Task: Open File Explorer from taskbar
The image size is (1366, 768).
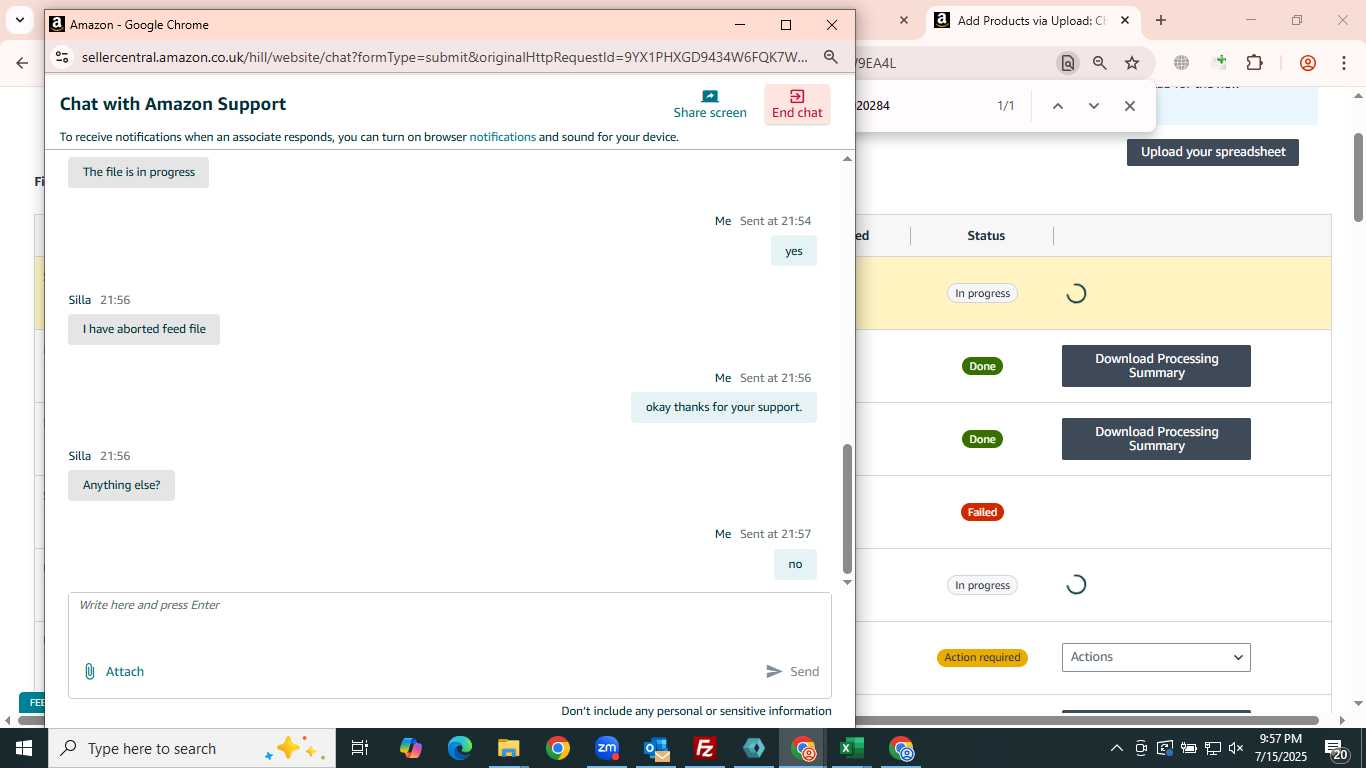Action: coord(508,748)
